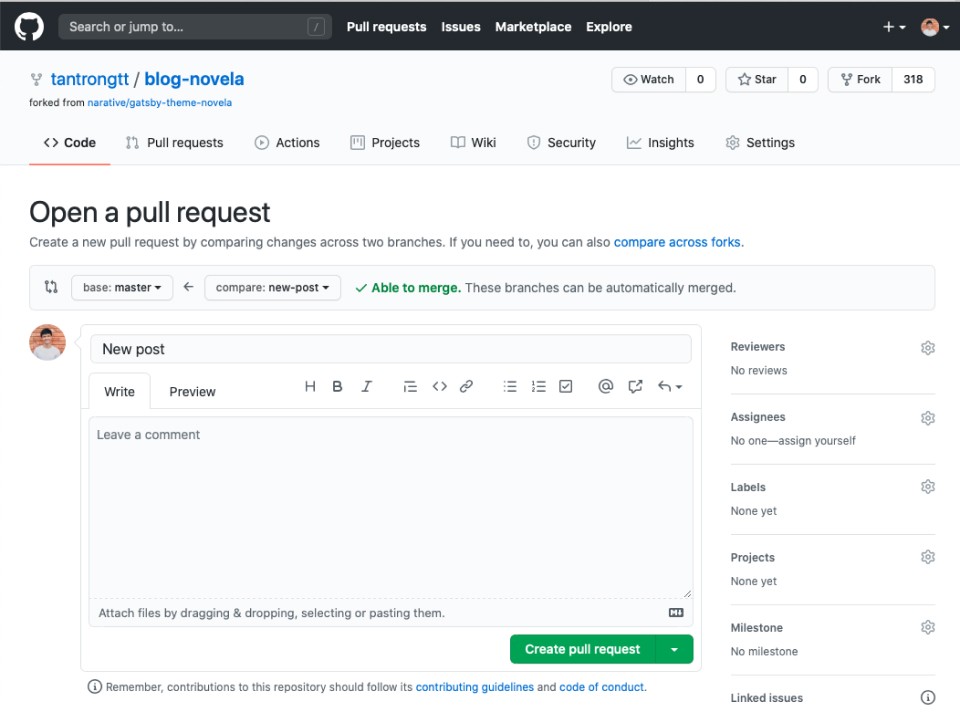Click the GitHub Octocat logo

(29, 27)
